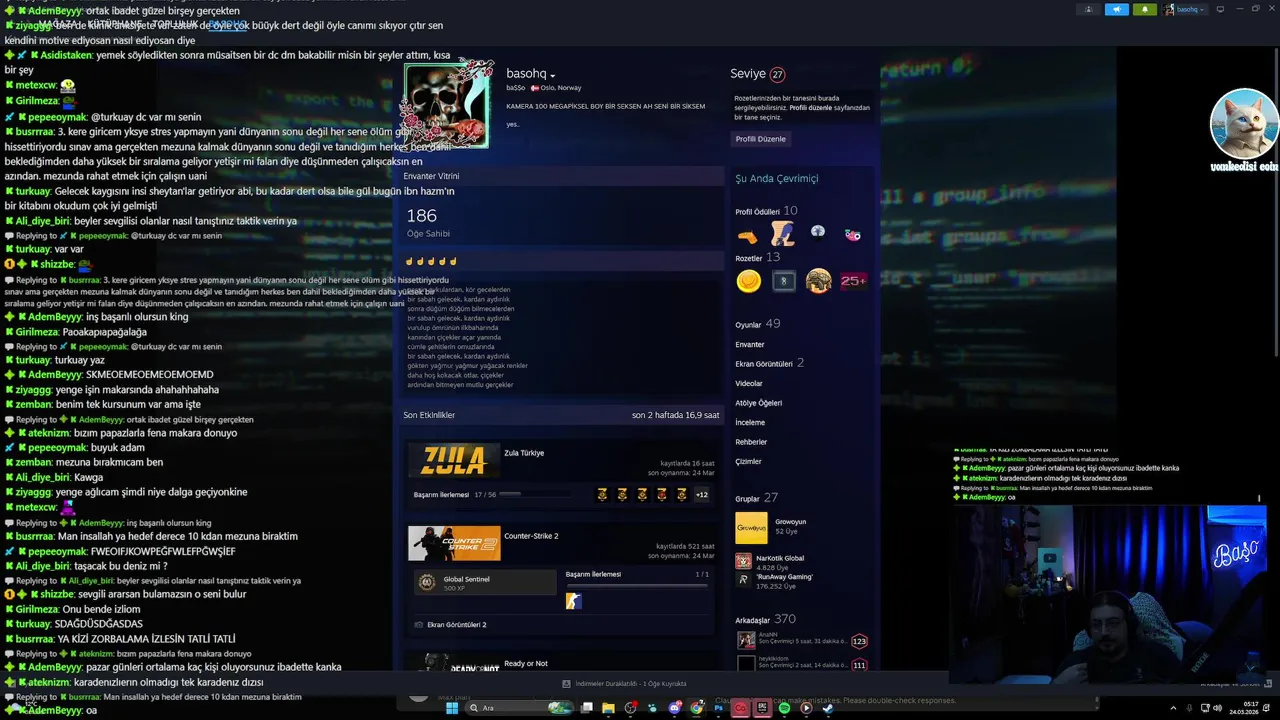Viewport: 1280px width, 720px height.
Task: Open the Windows Start button
Action: 451,708
